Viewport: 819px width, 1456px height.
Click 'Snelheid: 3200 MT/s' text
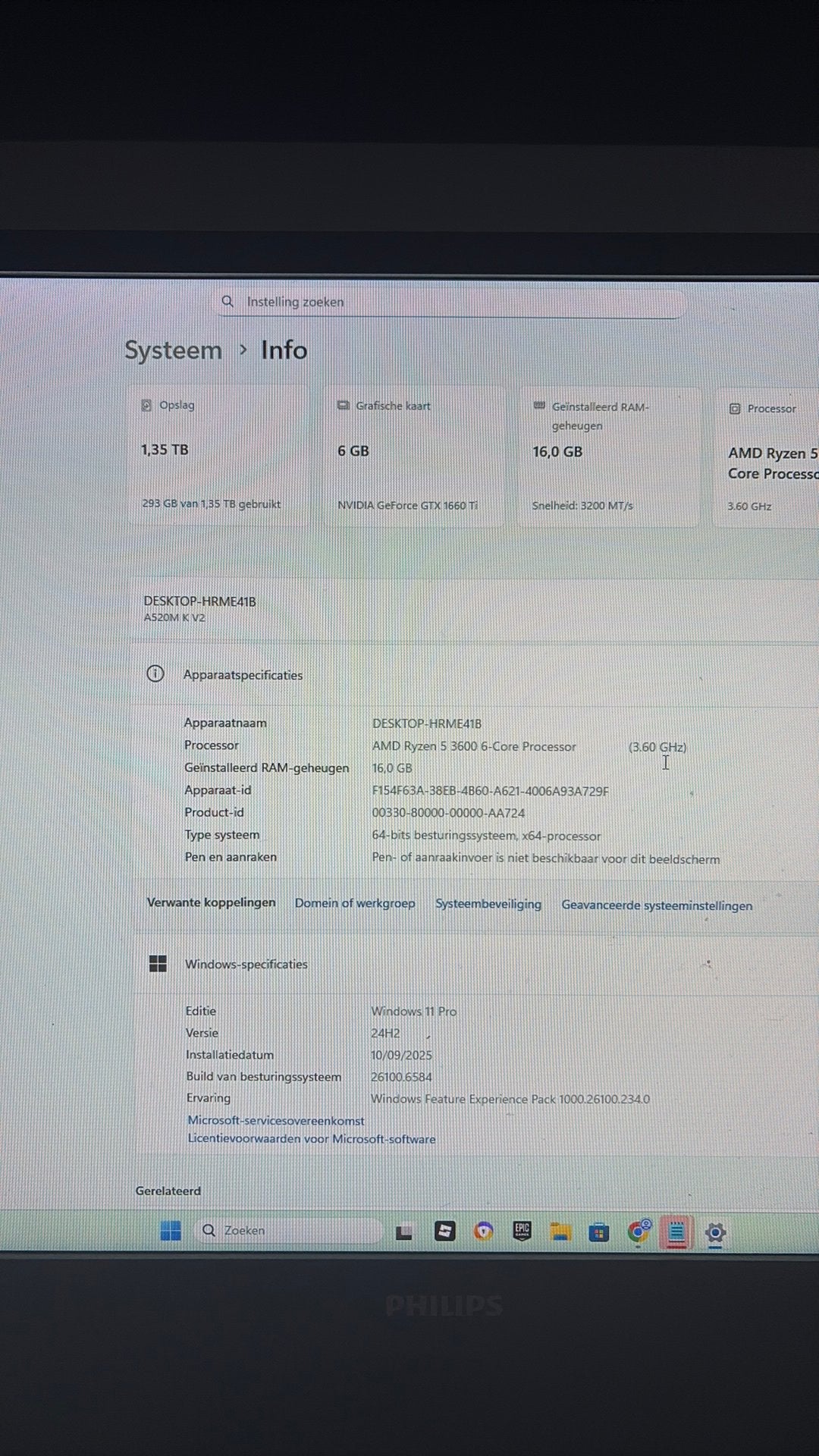click(582, 506)
